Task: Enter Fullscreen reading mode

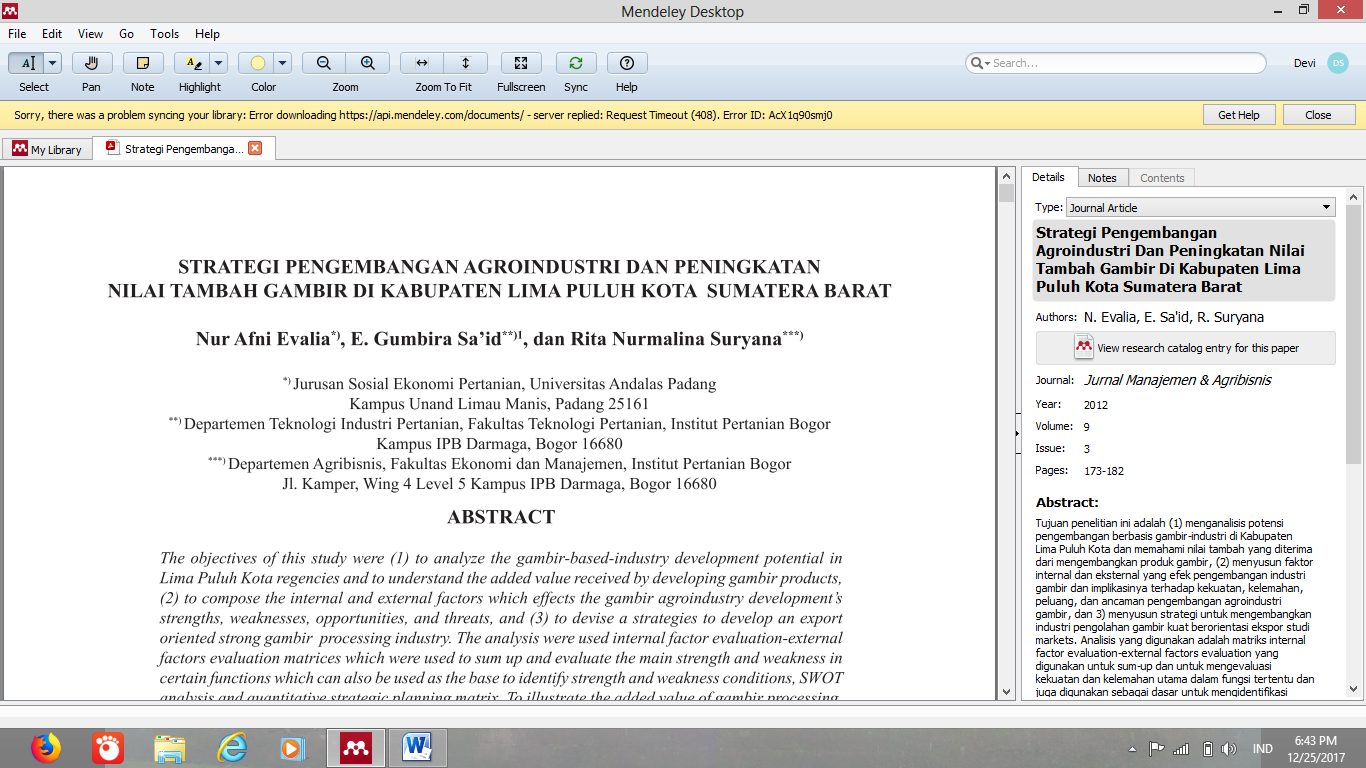Action: tap(521, 63)
